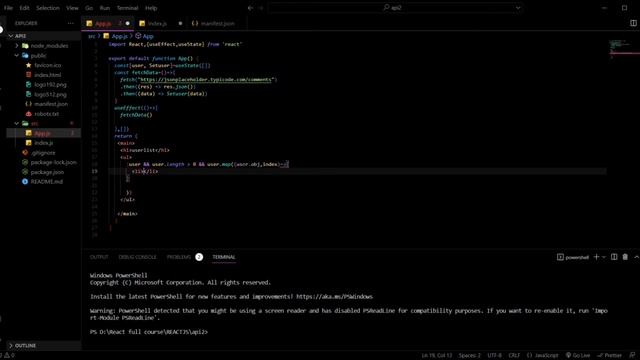Expand the Outline section

coord(44,346)
